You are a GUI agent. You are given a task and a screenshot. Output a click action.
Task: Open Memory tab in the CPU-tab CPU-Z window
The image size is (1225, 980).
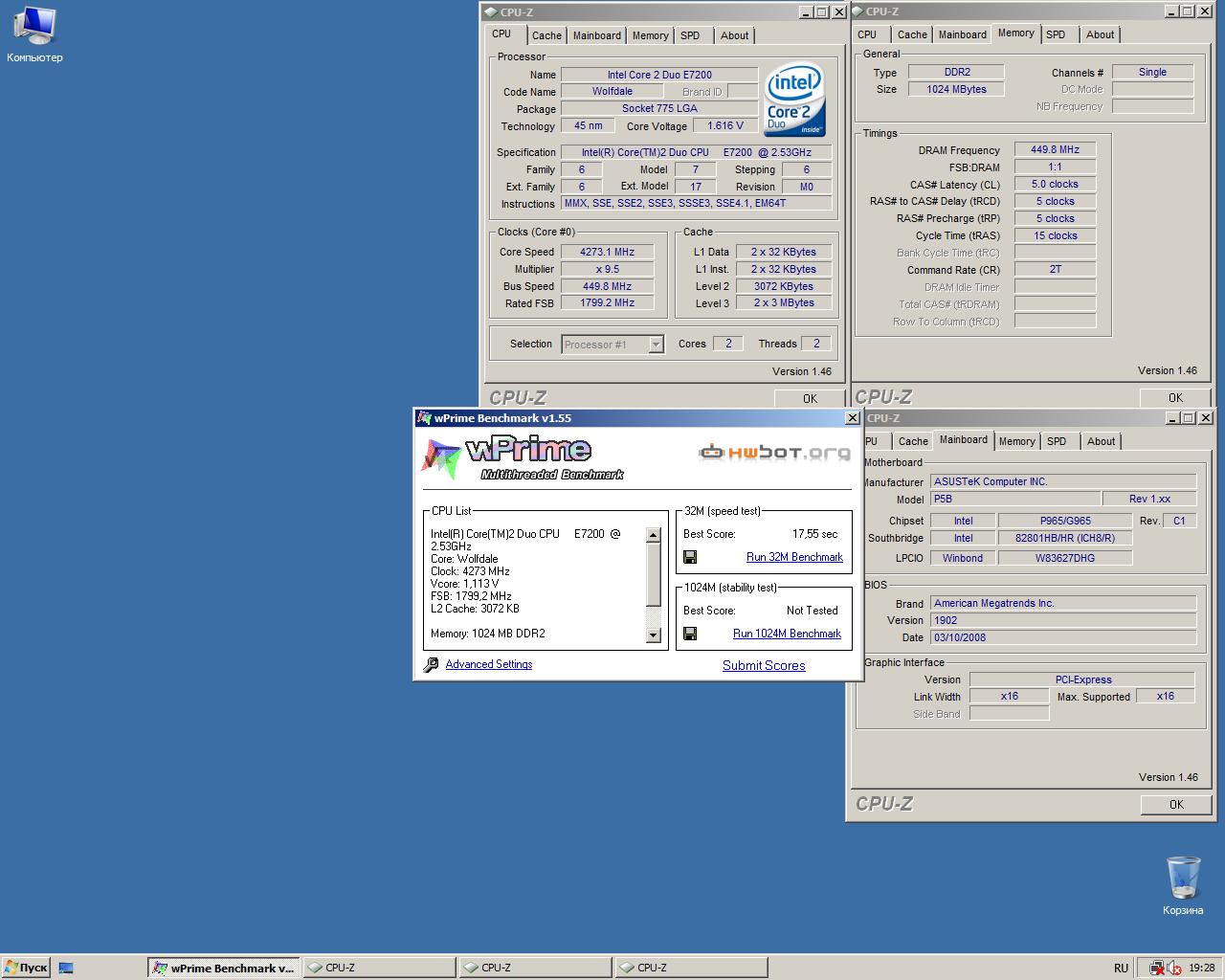pos(650,35)
